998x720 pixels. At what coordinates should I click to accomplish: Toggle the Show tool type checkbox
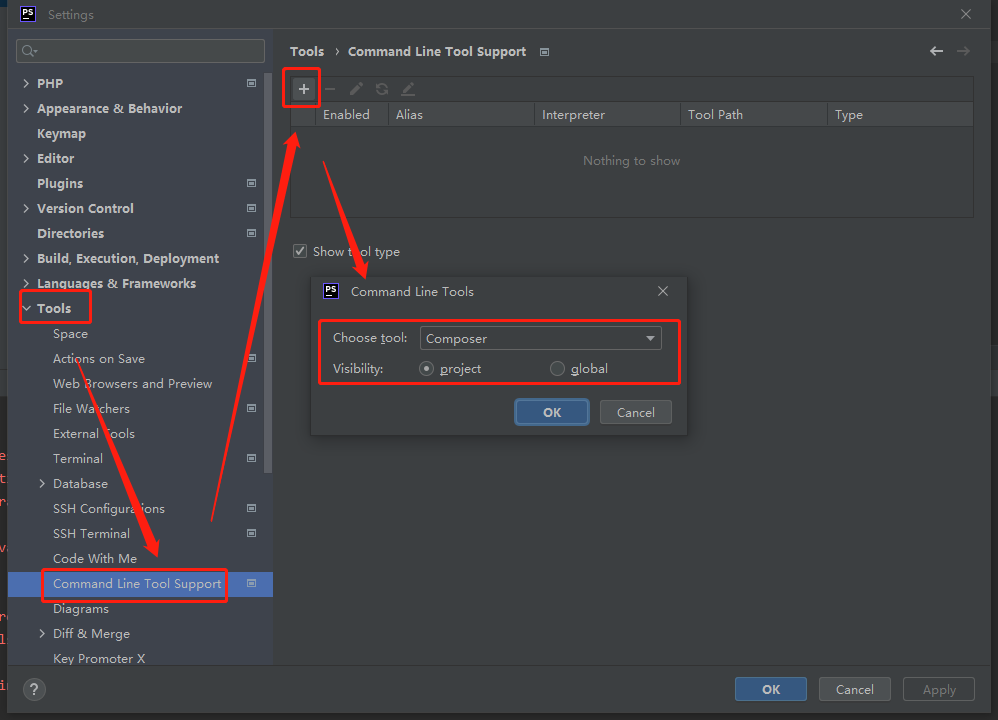(x=300, y=251)
